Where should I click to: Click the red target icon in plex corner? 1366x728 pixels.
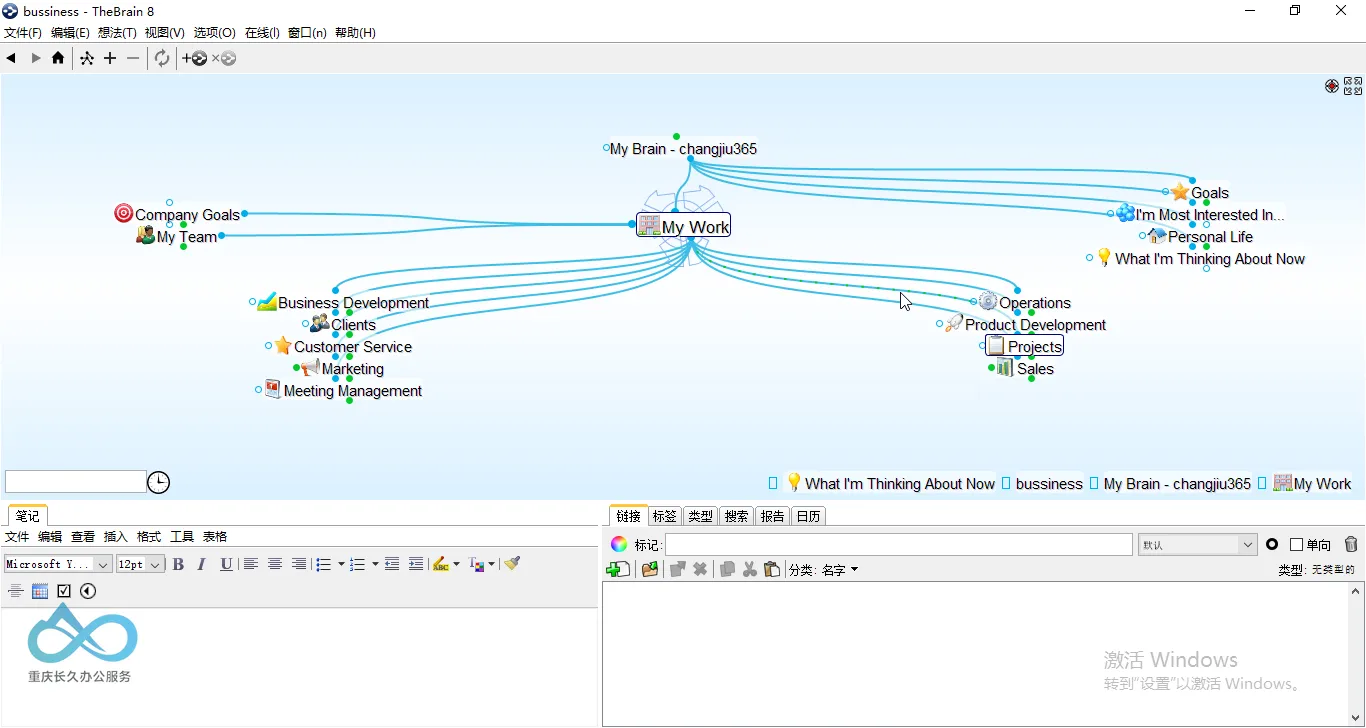(1332, 86)
